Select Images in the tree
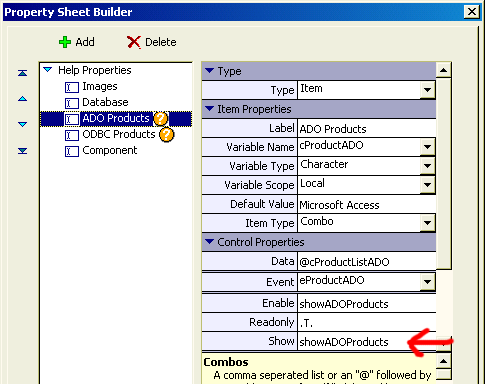Viewport: 485px width, 384px height. coord(100,87)
